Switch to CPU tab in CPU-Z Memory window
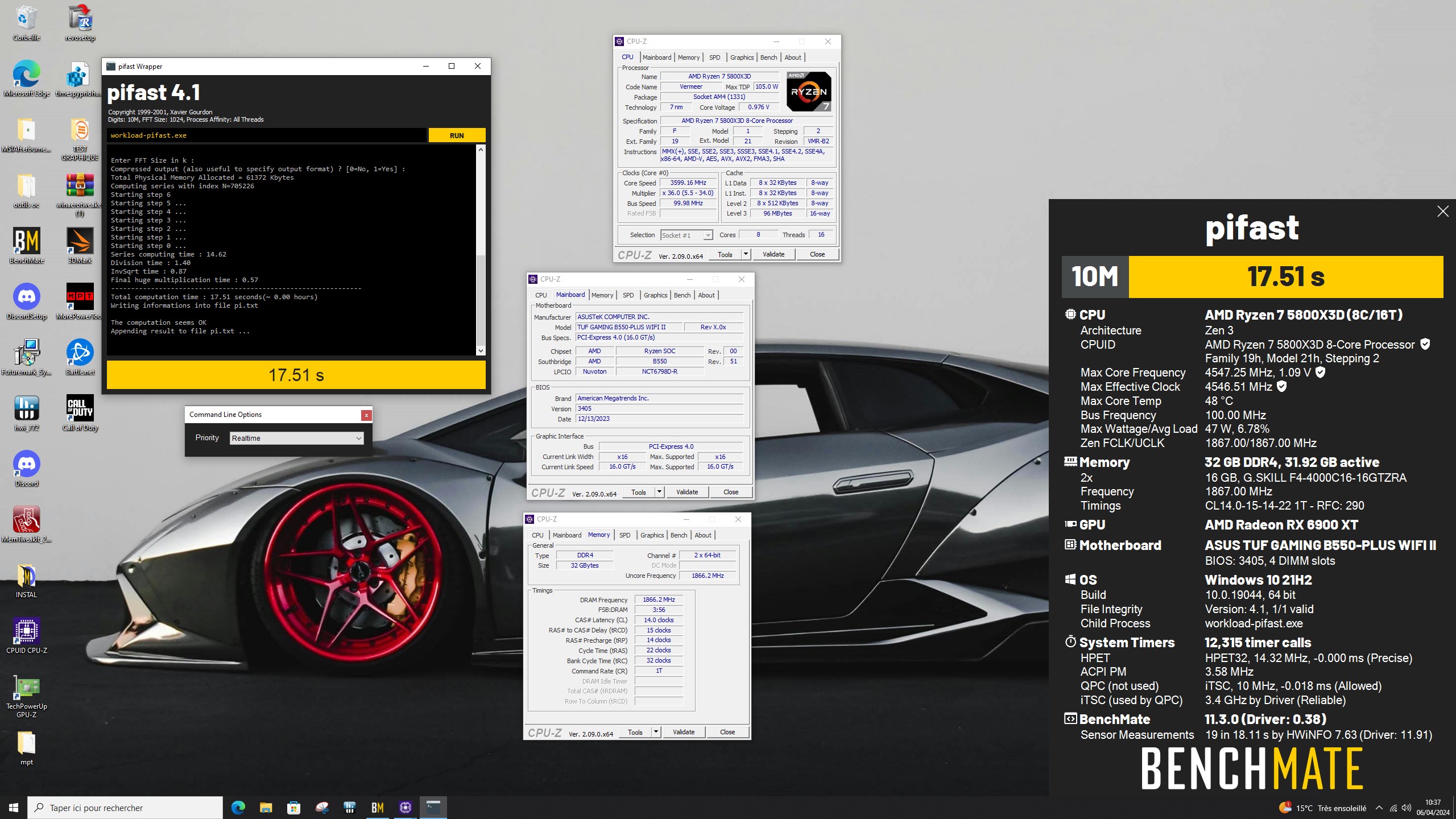Viewport: 1456px width, 819px height. pyautogui.click(x=537, y=535)
